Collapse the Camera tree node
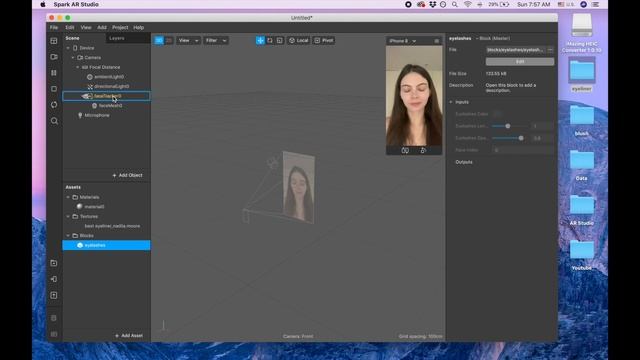The width and height of the screenshot is (640, 360). click(x=73, y=58)
